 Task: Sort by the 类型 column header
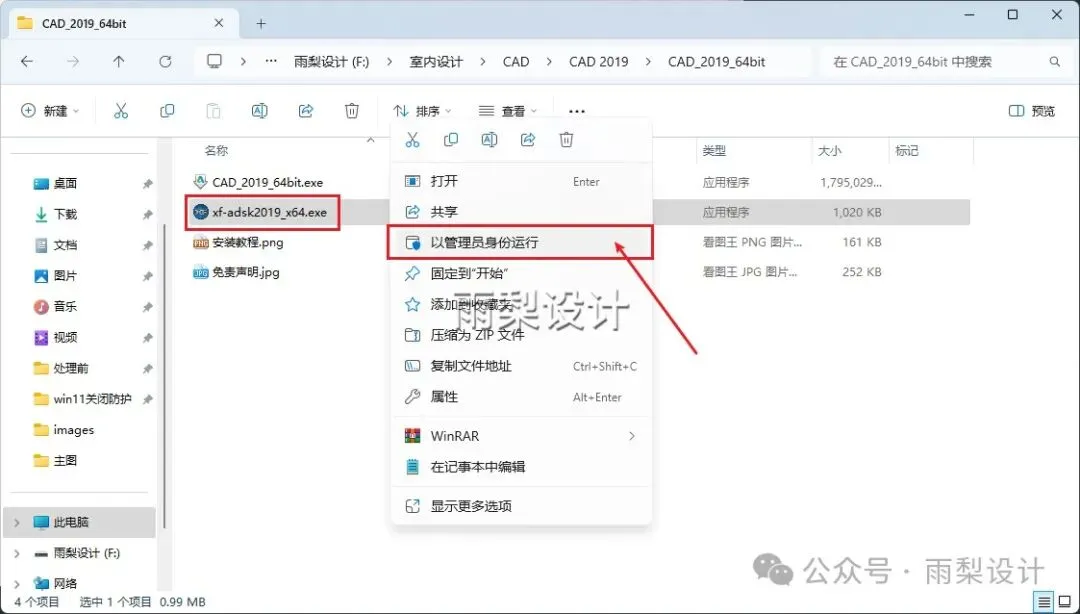coord(714,150)
